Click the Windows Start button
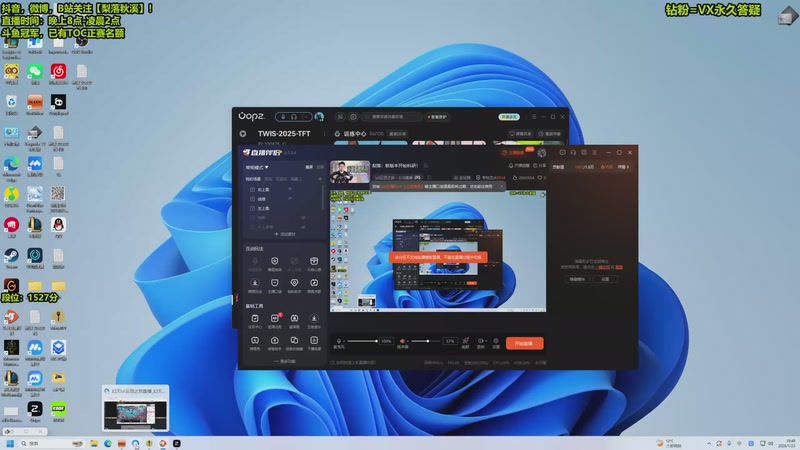800x450 pixels. click(10, 443)
